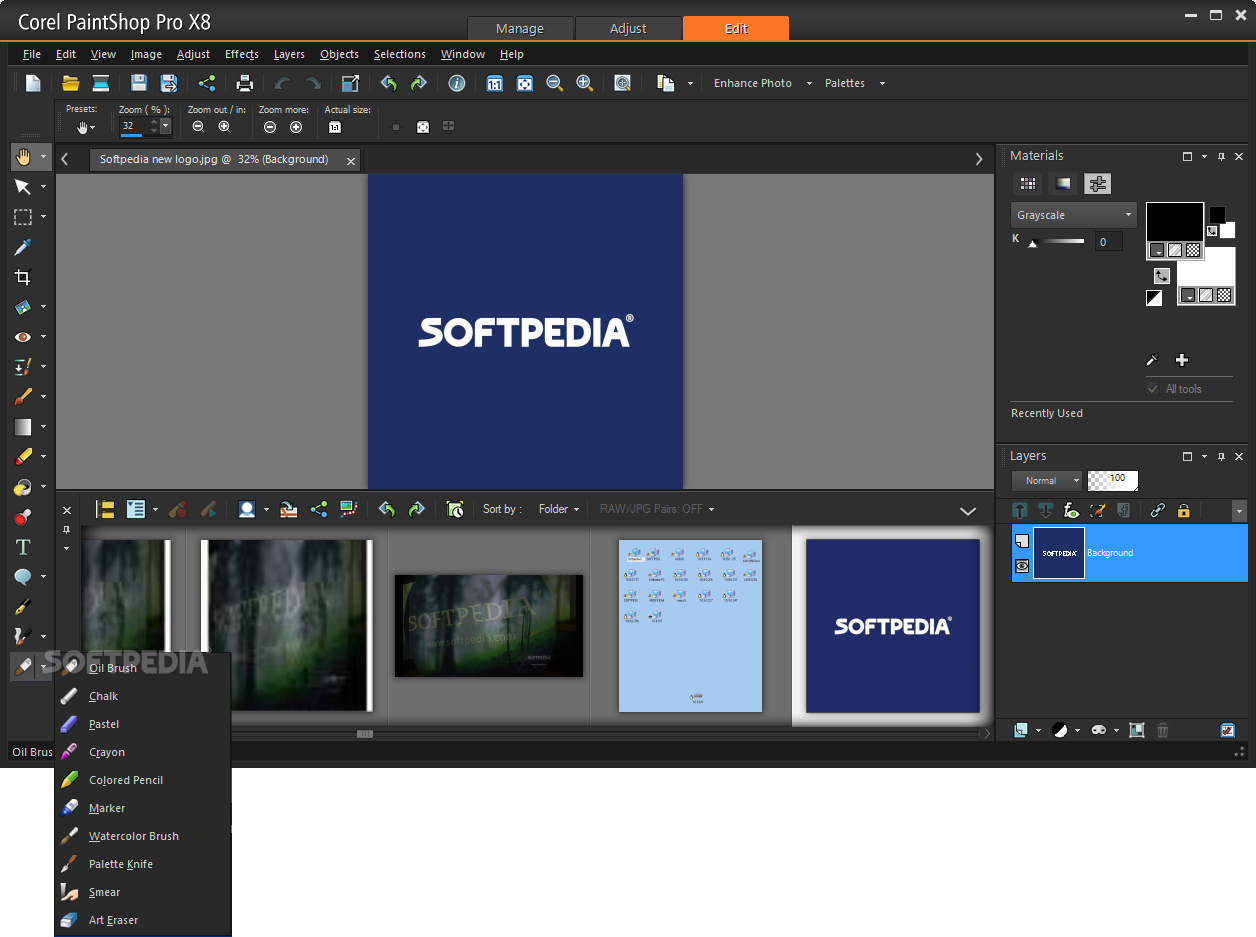Click the Open folder icon
This screenshot has height=937, width=1256.
click(x=71, y=83)
